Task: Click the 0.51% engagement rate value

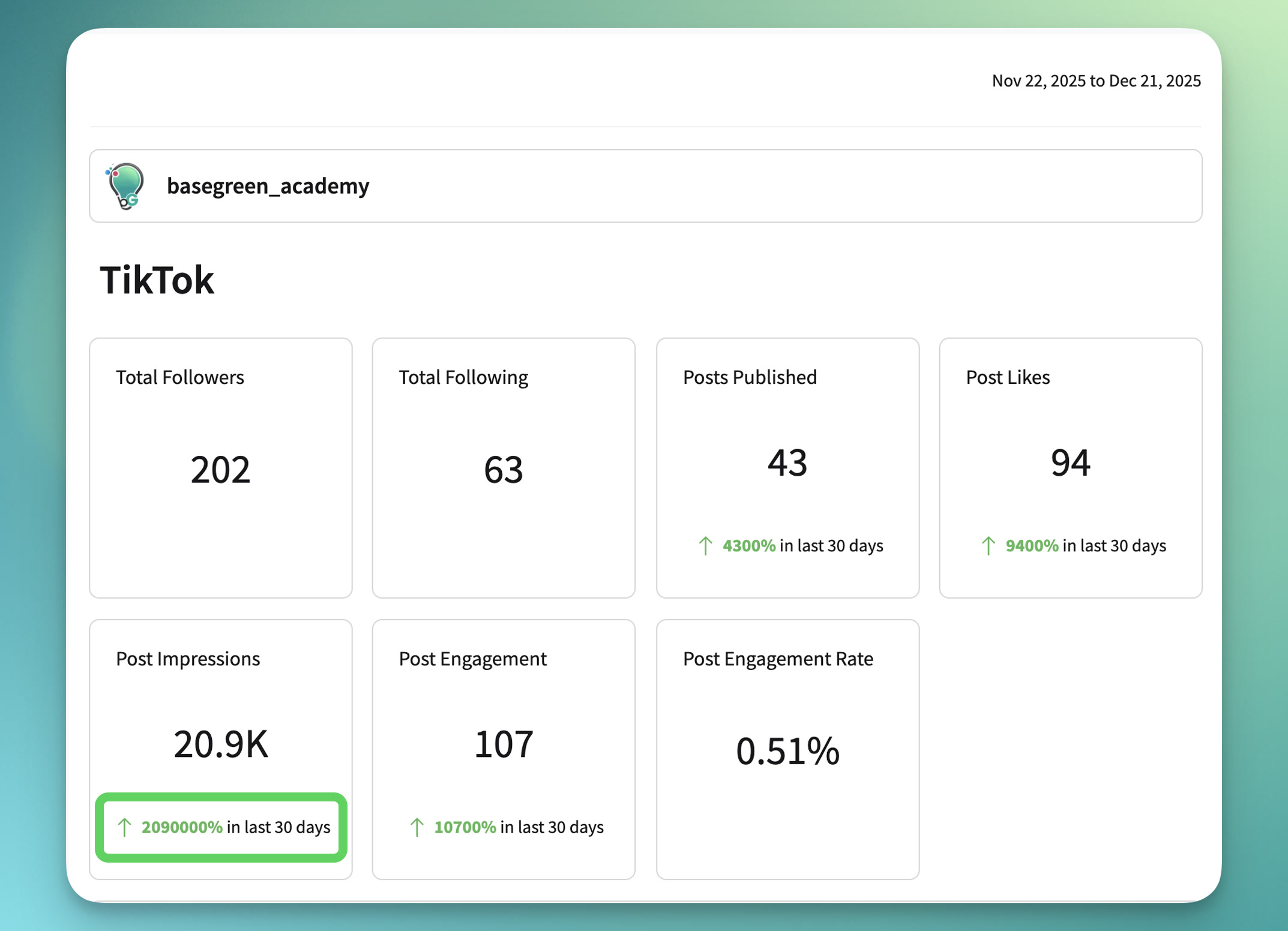Action: click(x=787, y=751)
